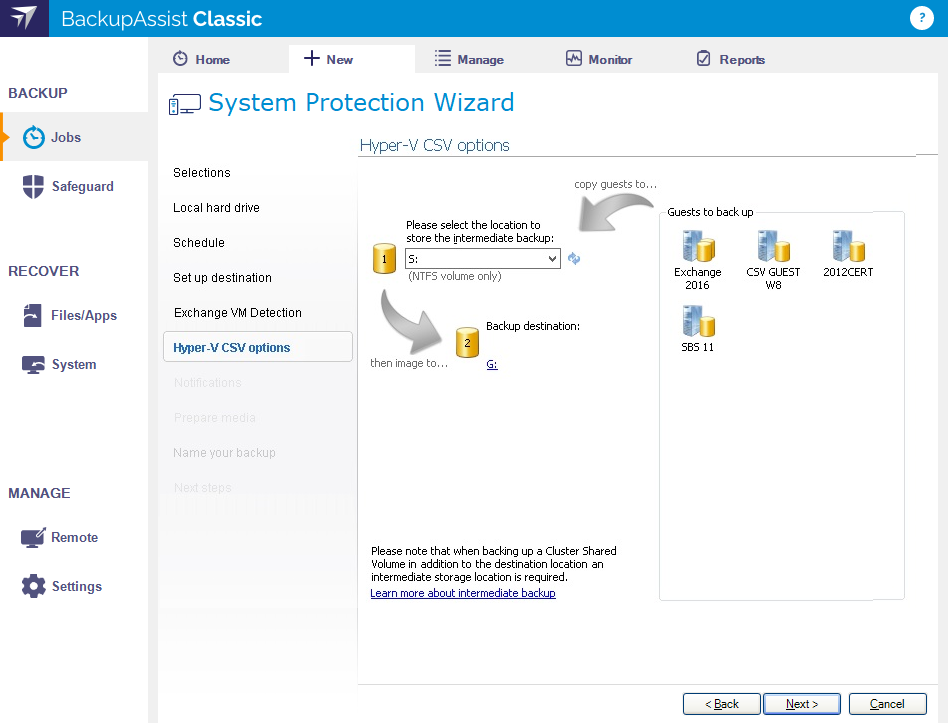Click the Name your backup step
948x723 pixels.
pos(224,453)
